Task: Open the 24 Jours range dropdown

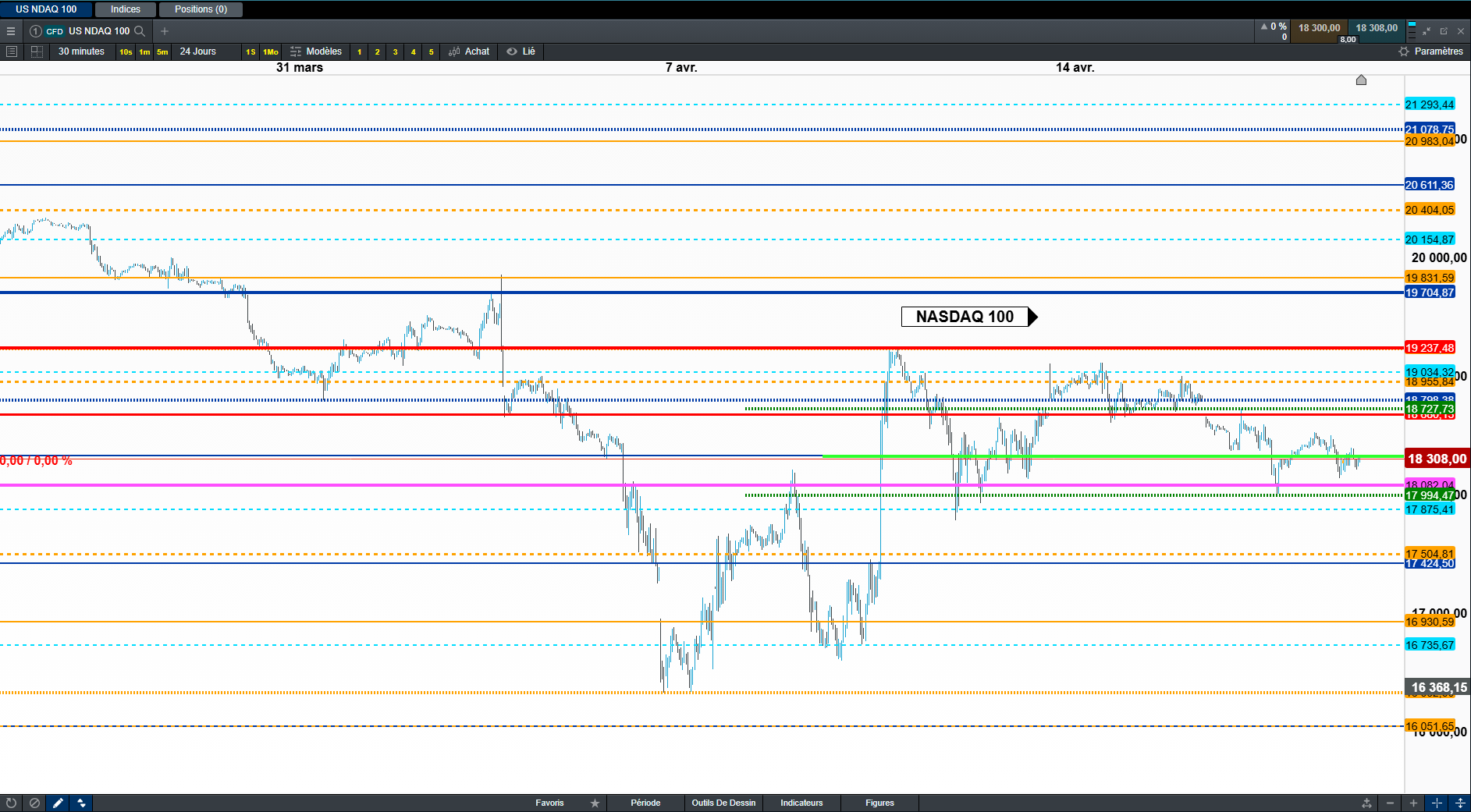Action: pyautogui.click(x=198, y=51)
